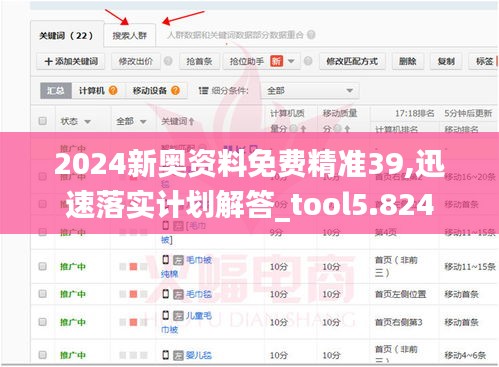Click orange question icon beside 移动设备
Screen dimensions: 499x367
coord(175,90)
